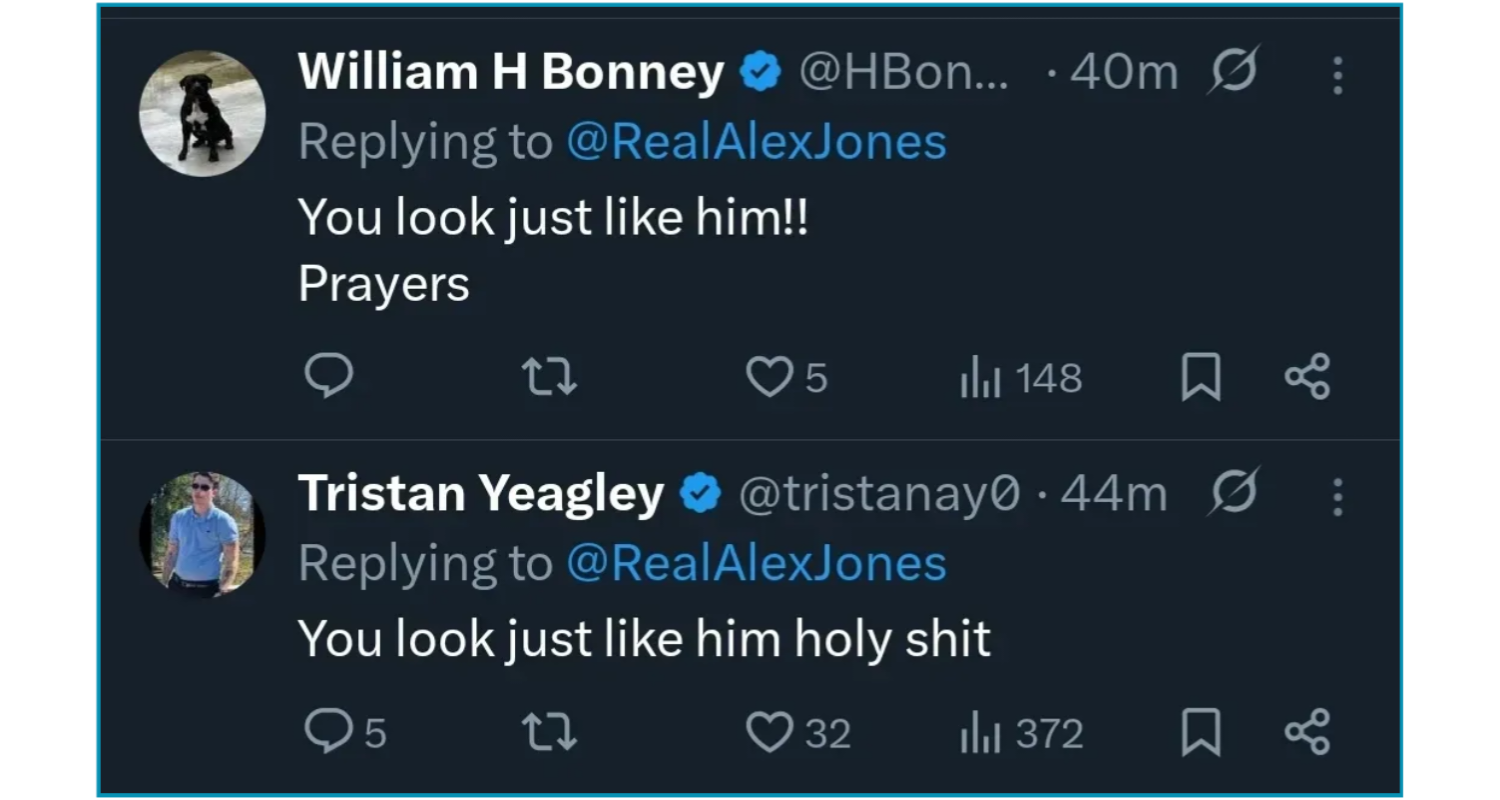Share Tristan Yeagley's tweet
Screen dimensions: 1500x800
pos(1307,732)
